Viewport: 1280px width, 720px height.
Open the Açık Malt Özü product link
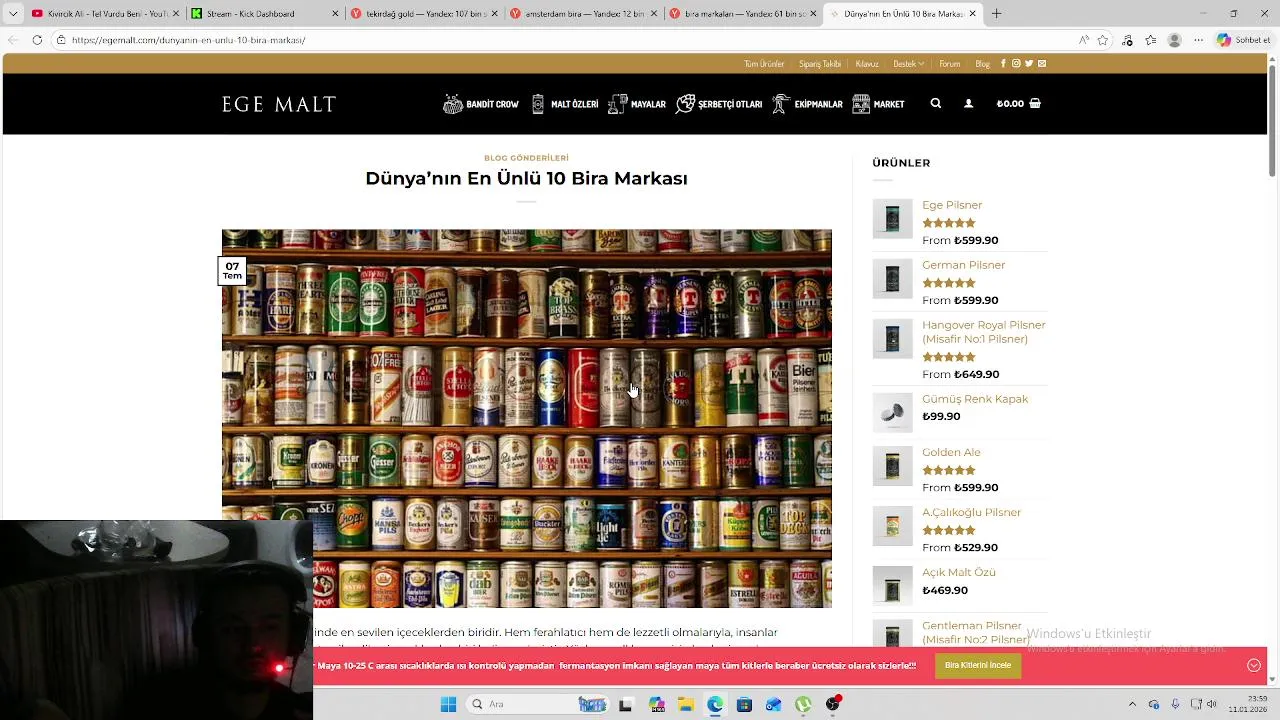point(959,572)
